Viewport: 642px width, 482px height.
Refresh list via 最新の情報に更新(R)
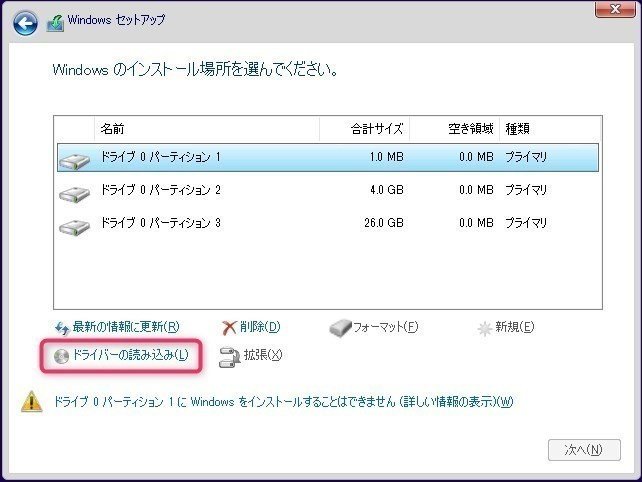point(126,327)
